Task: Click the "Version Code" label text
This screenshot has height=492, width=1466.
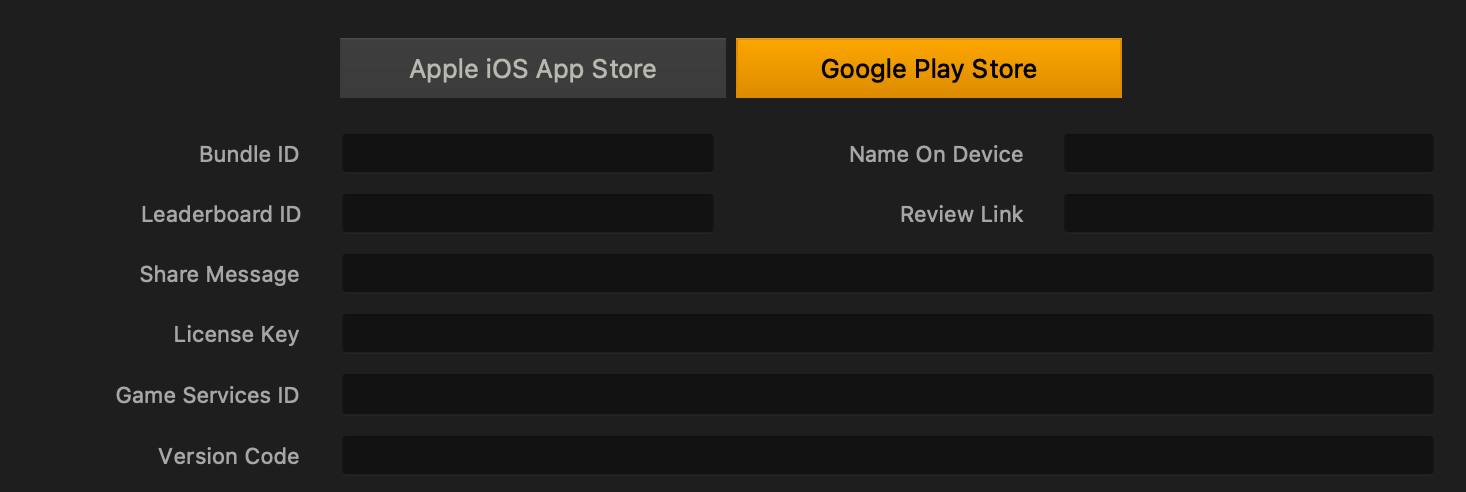Action: pos(228,456)
